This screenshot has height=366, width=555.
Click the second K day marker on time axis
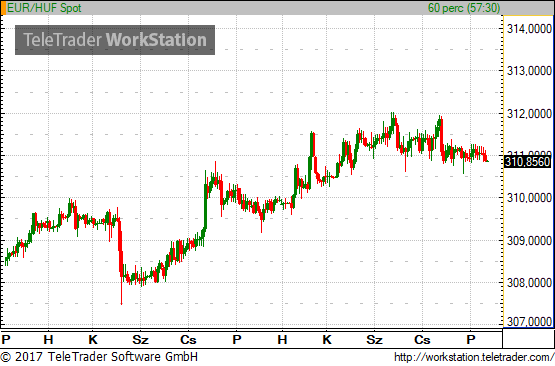tap(327, 340)
